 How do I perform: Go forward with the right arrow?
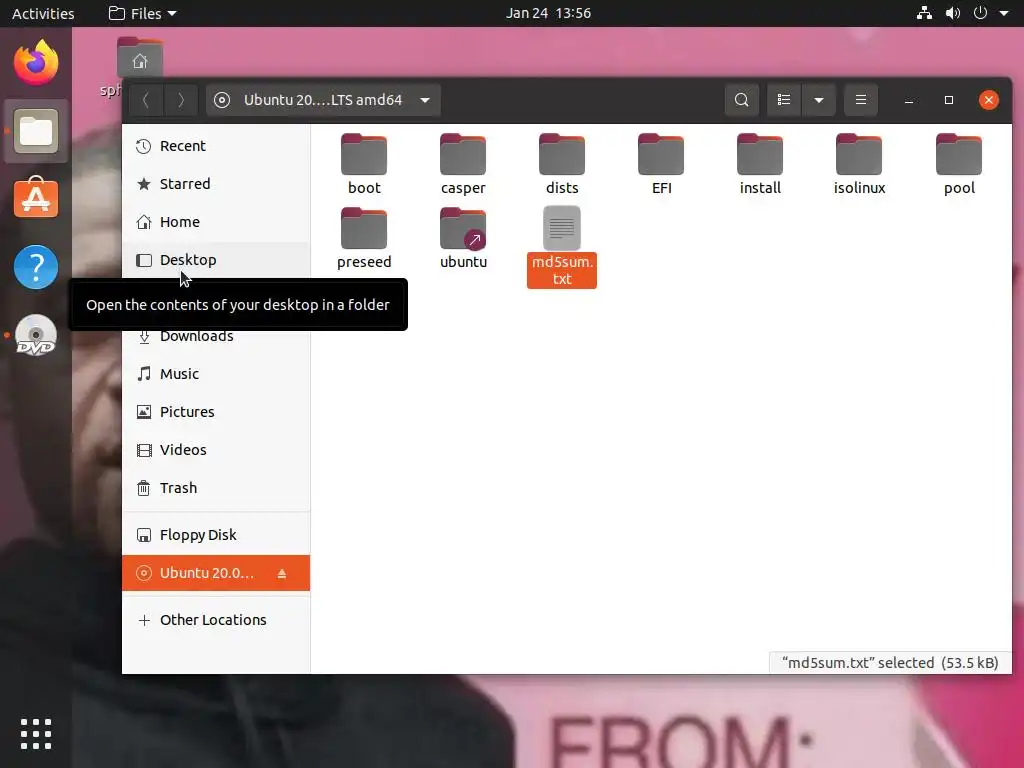180,100
